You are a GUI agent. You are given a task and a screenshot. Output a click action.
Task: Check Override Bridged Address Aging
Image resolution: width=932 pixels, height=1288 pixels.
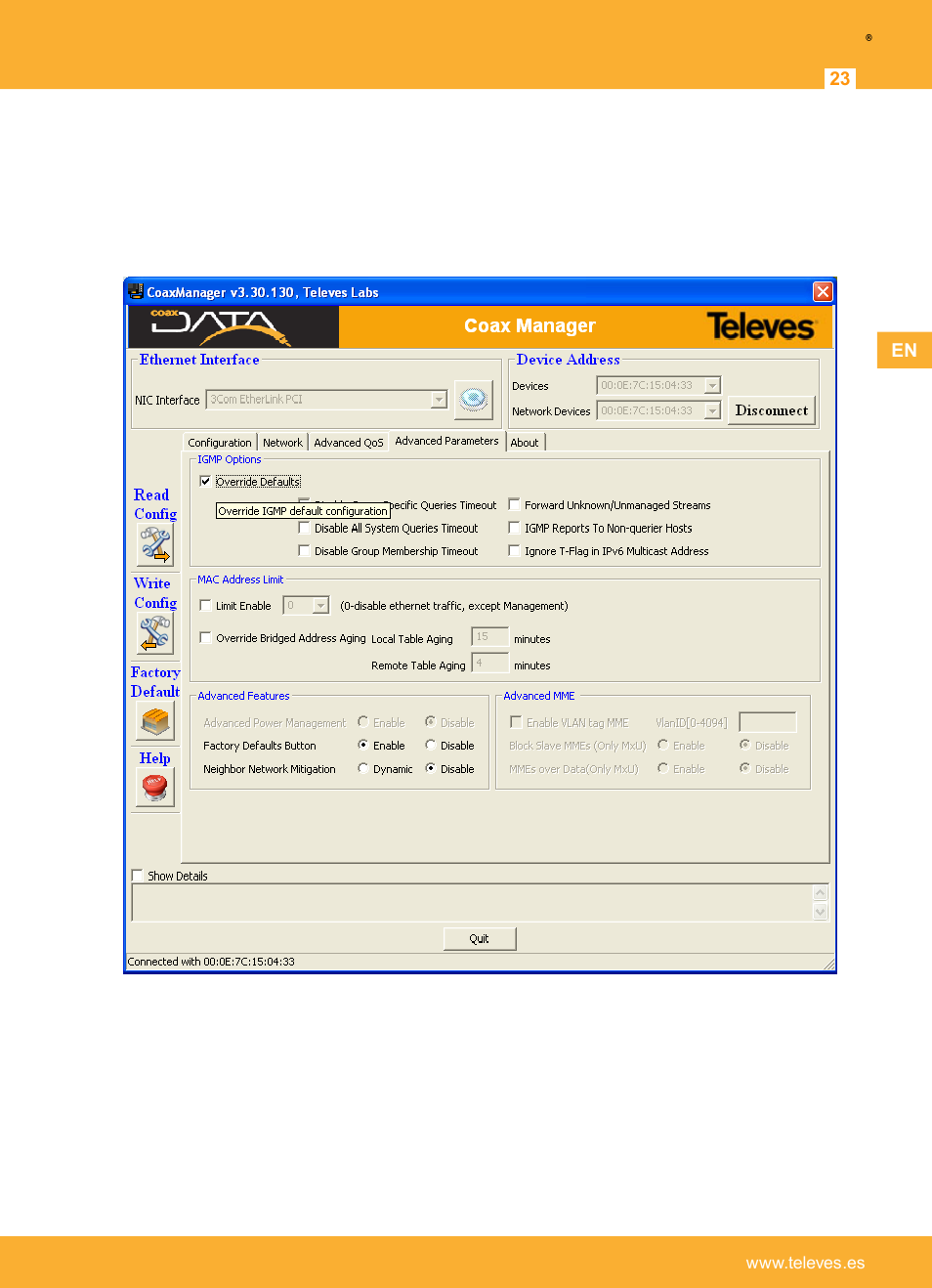[205, 638]
